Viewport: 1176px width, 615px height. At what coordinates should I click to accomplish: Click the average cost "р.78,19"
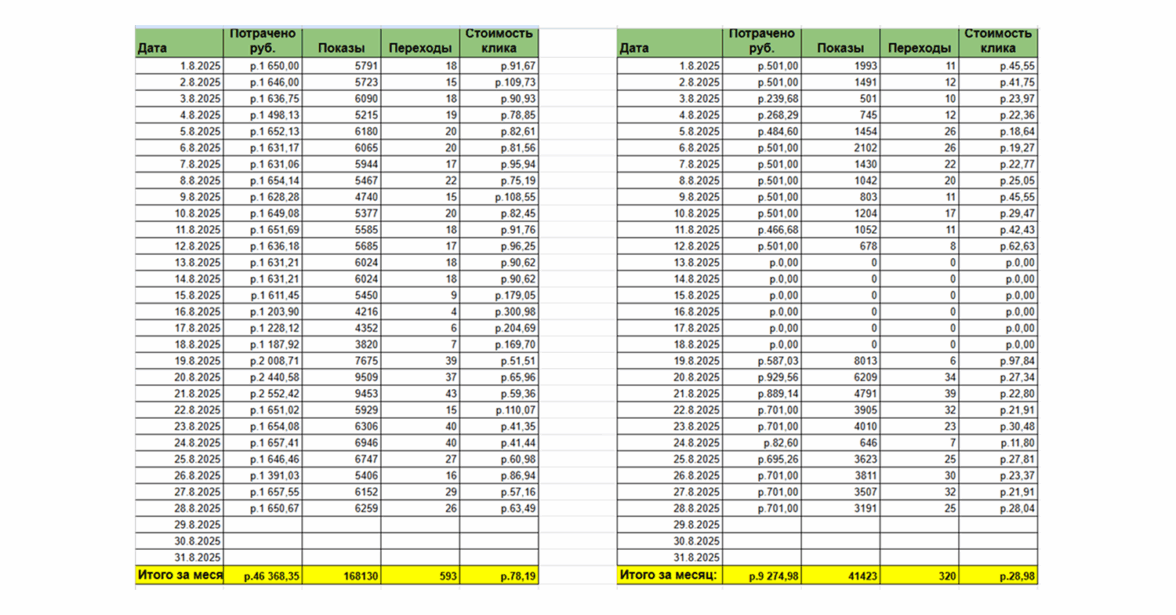499,576
